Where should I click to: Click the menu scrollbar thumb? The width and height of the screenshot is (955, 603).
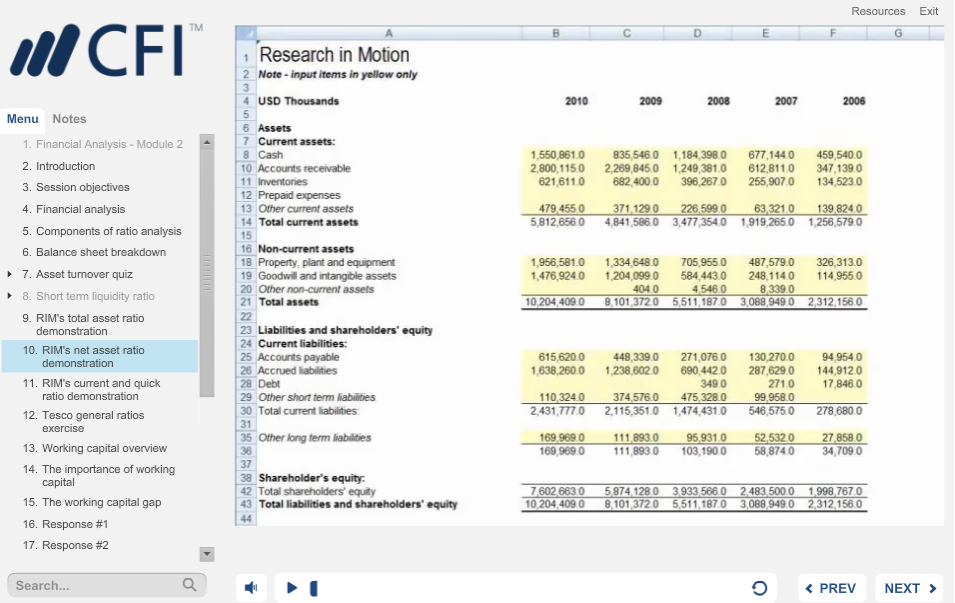pyautogui.click(x=206, y=273)
